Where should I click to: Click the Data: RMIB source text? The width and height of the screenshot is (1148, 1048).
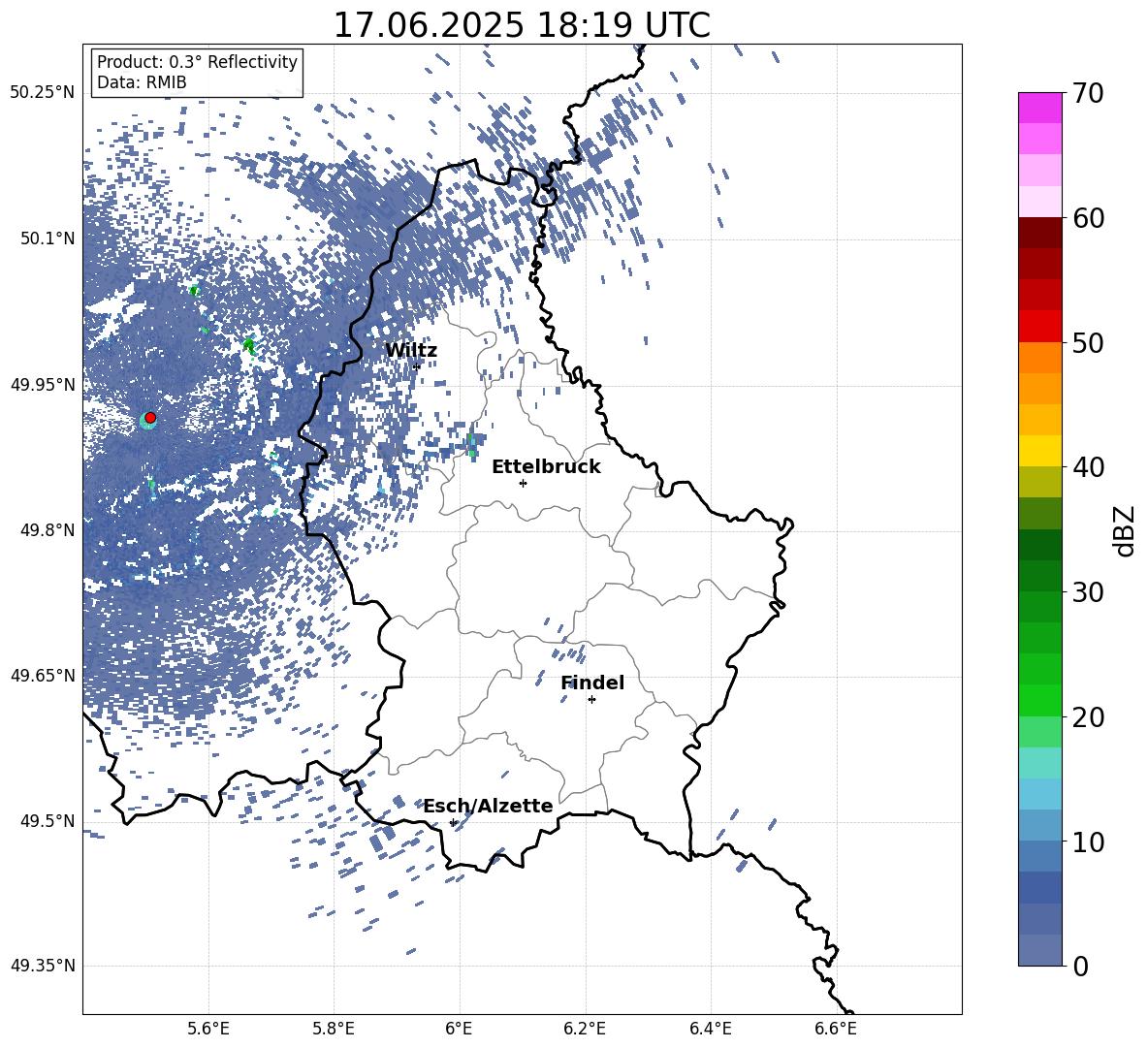coord(142,82)
